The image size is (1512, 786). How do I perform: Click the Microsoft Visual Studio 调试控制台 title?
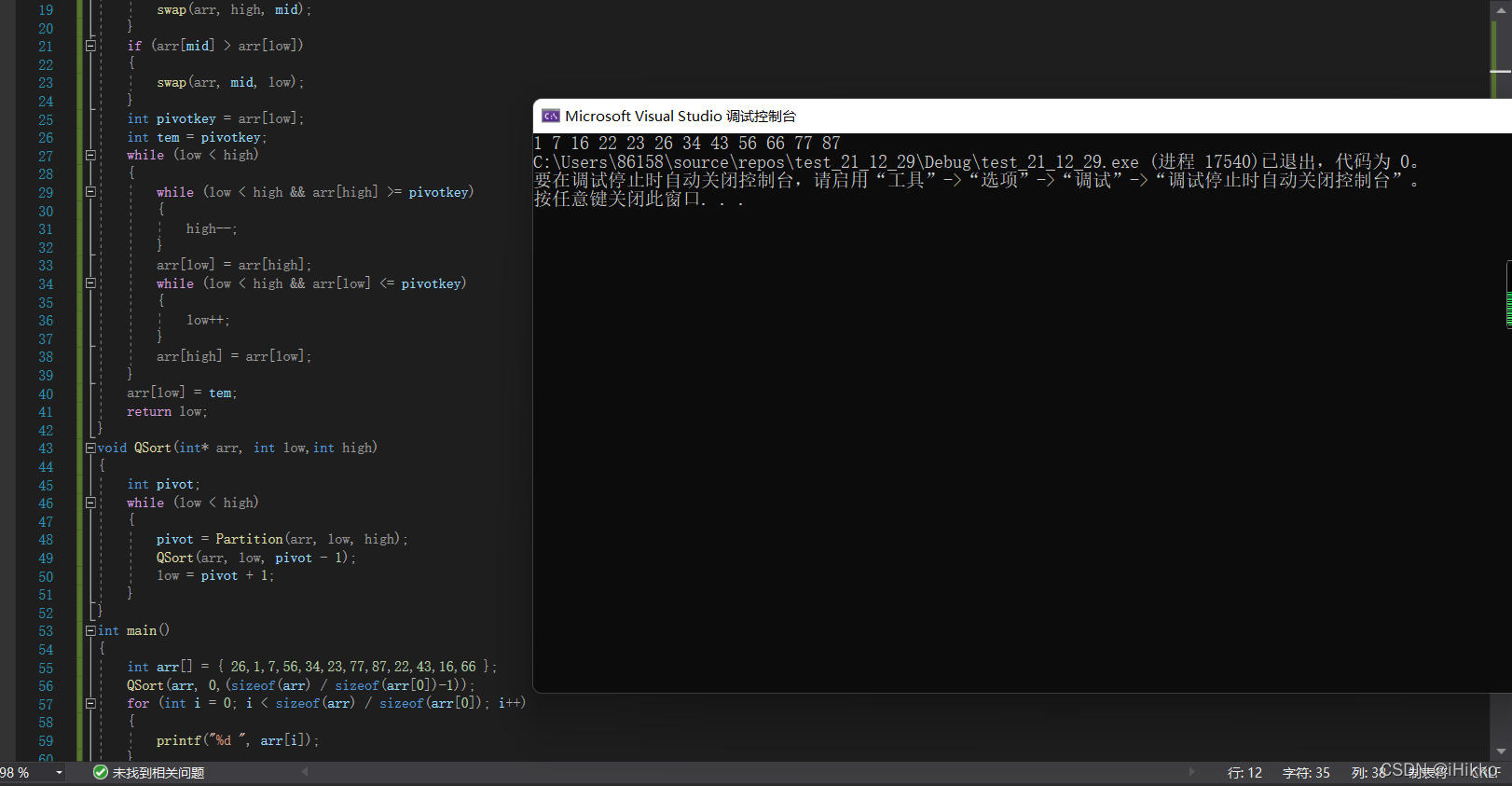pyautogui.click(x=680, y=116)
